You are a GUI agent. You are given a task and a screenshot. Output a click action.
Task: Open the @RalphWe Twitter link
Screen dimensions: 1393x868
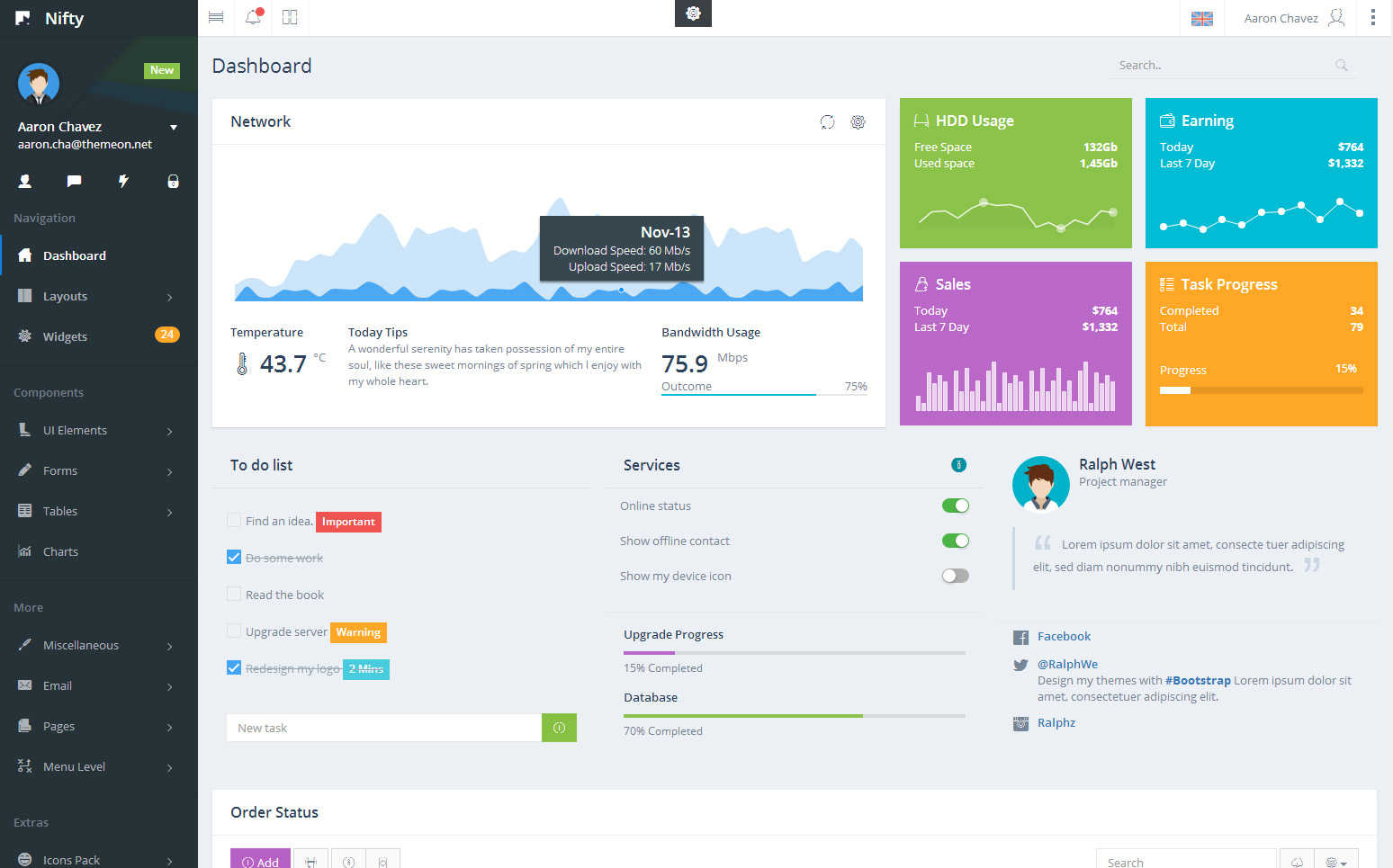(x=1067, y=664)
